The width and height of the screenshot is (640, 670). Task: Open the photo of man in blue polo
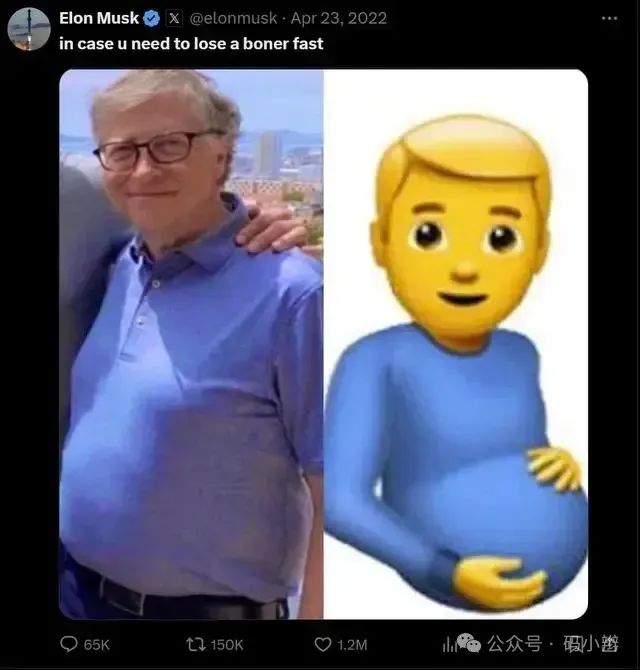(x=191, y=344)
